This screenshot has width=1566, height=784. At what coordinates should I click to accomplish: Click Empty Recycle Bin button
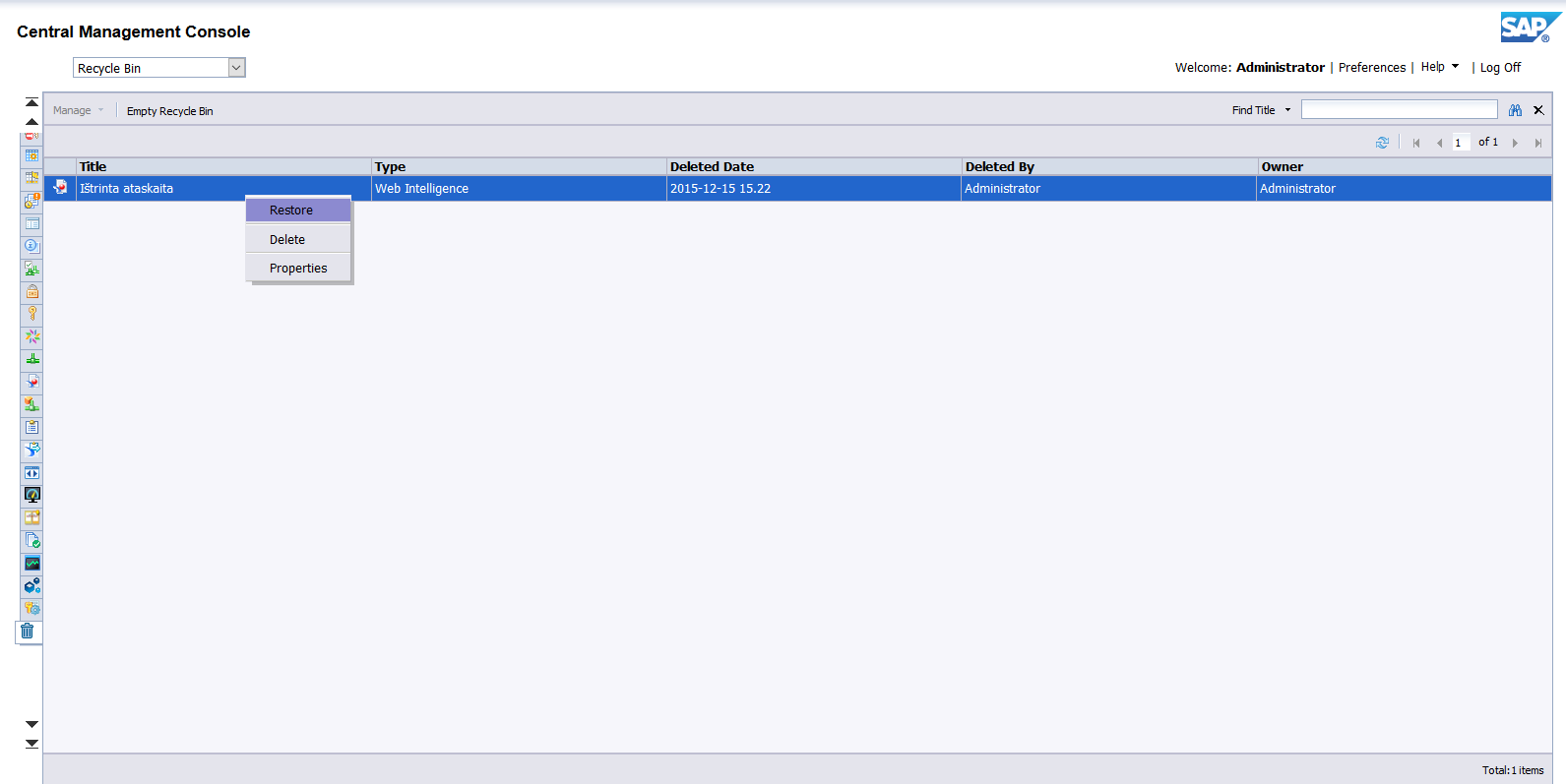click(x=169, y=111)
